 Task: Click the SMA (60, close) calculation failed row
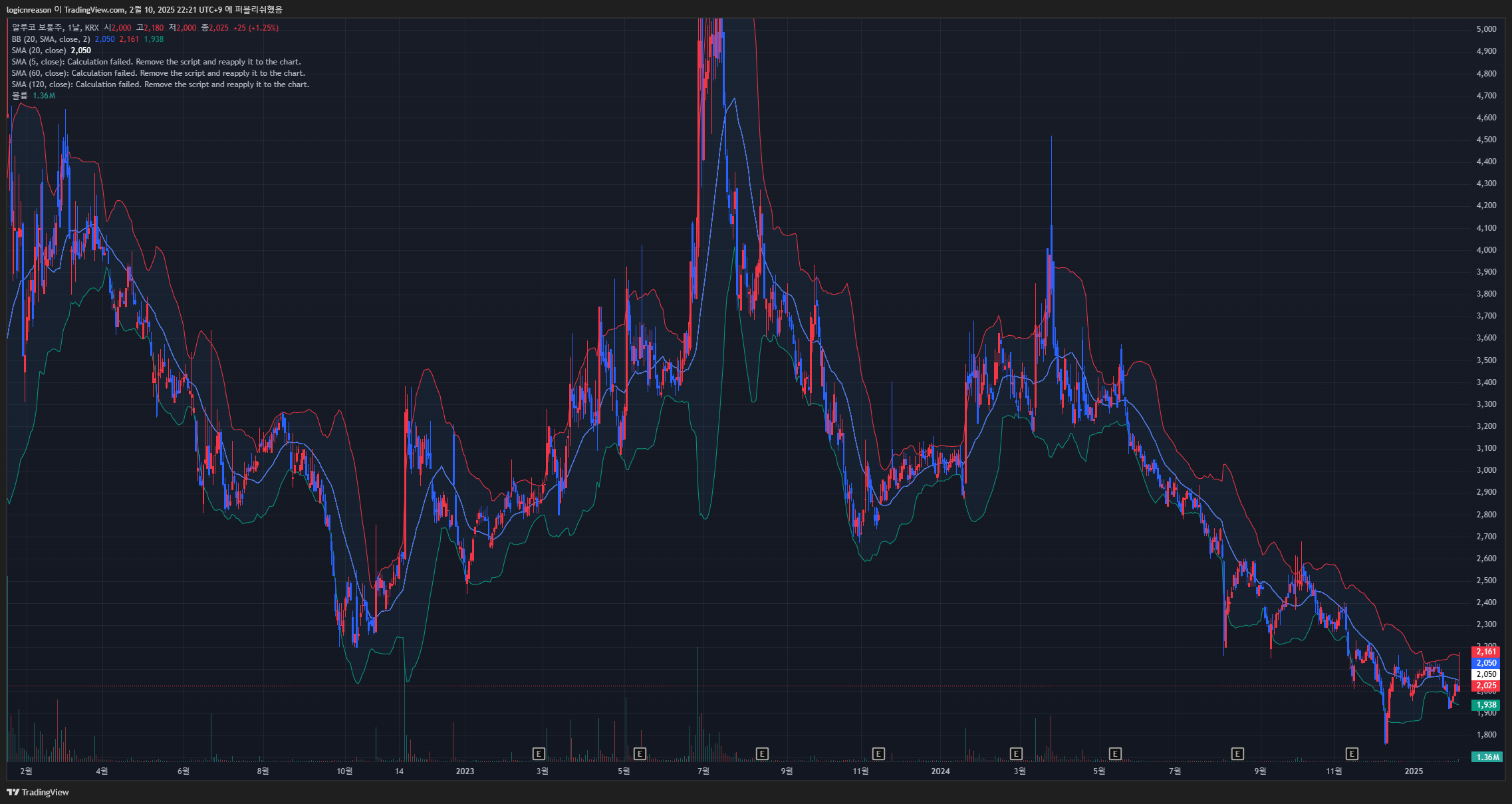coord(158,73)
